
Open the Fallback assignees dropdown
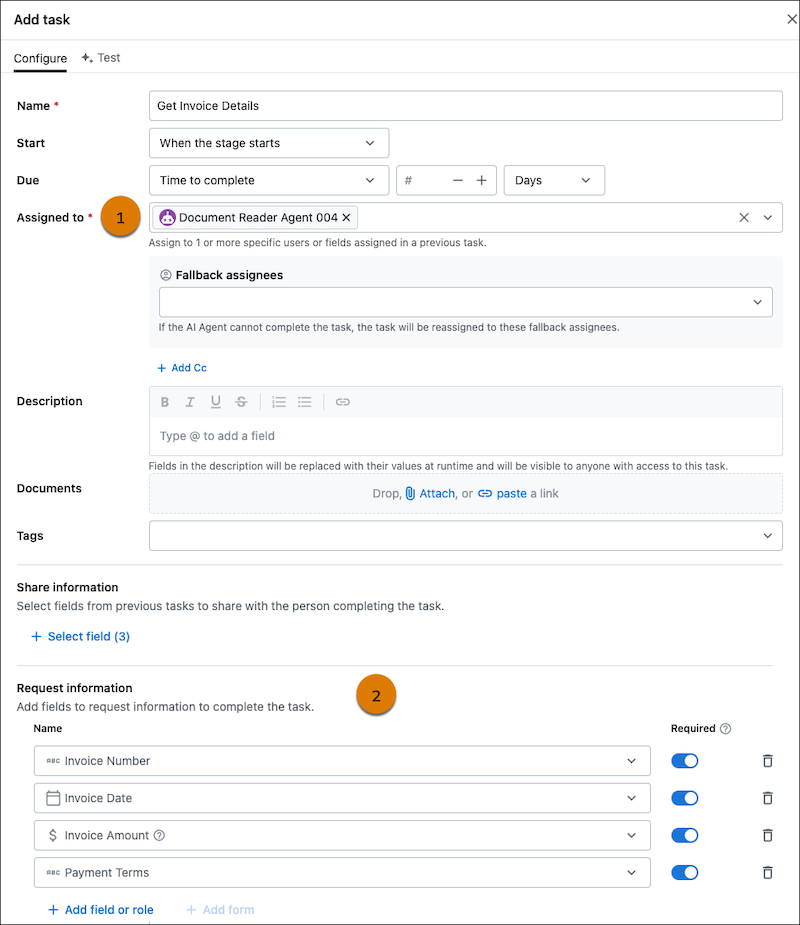(x=465, y=302)
